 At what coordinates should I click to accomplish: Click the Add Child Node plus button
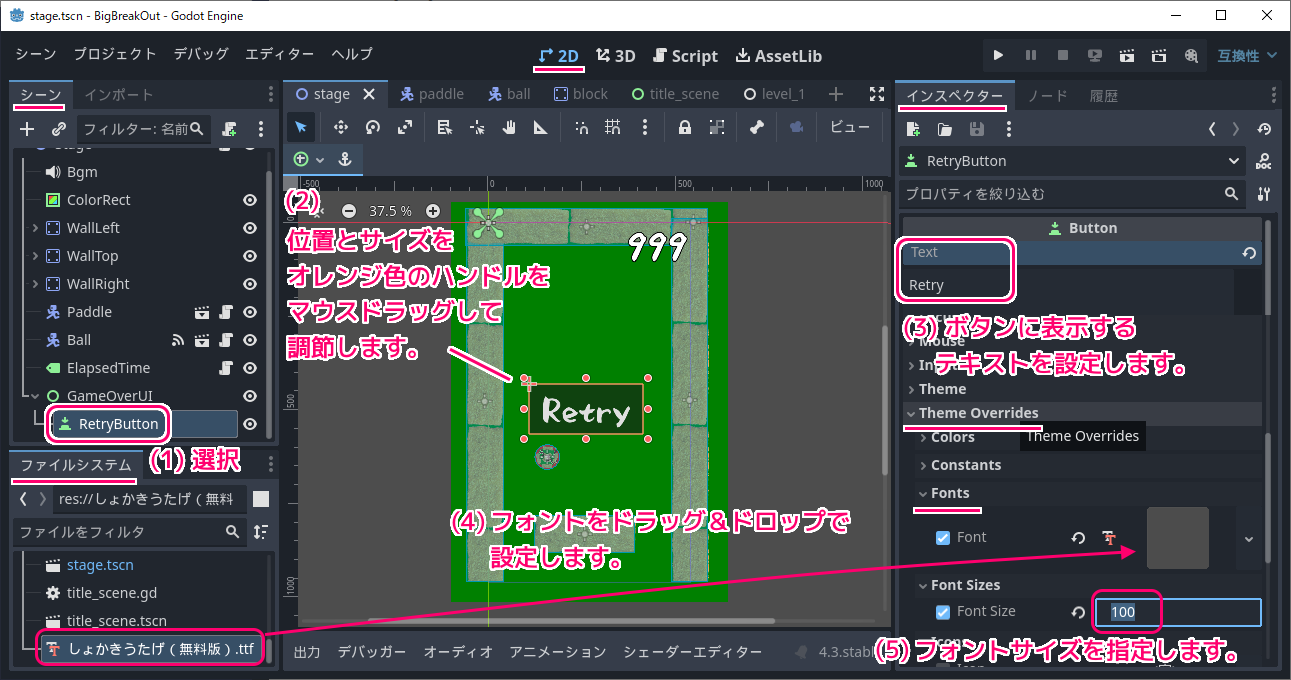point(27,128)
